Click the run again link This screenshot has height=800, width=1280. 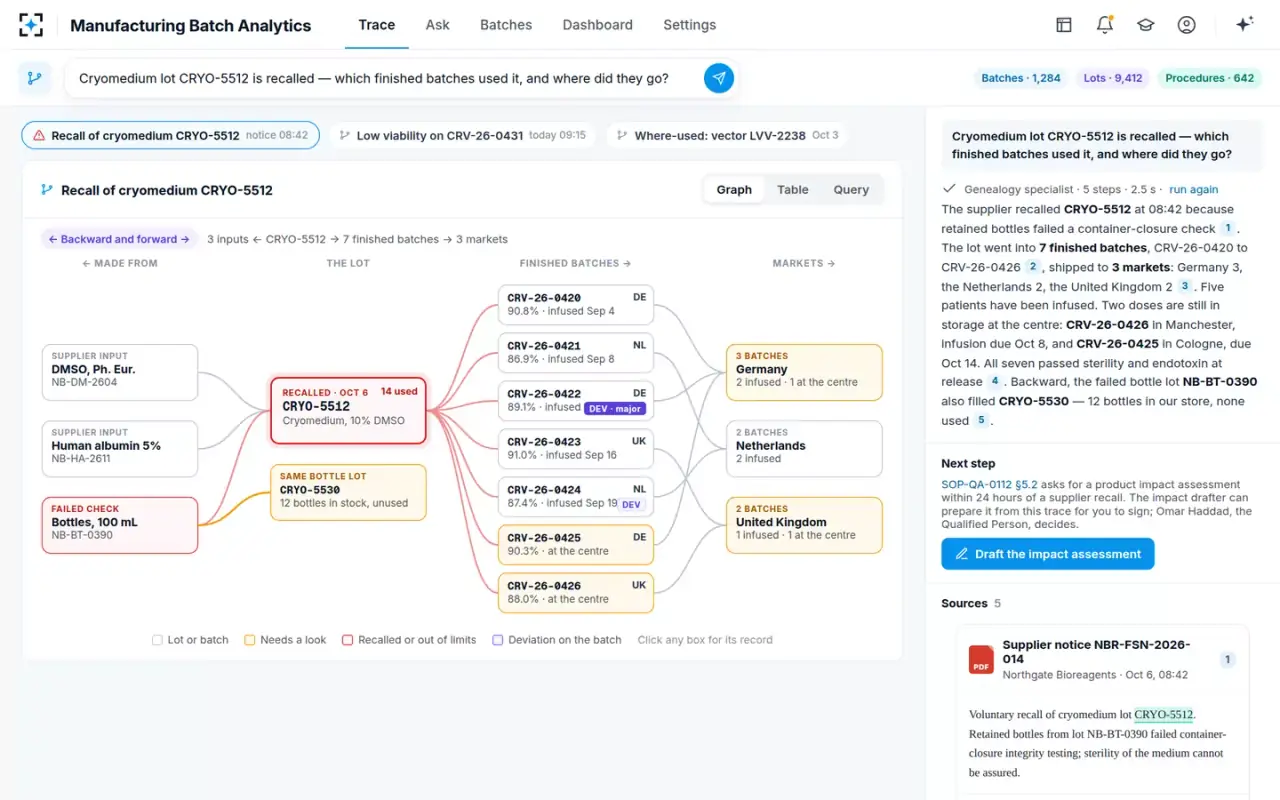1194,189
